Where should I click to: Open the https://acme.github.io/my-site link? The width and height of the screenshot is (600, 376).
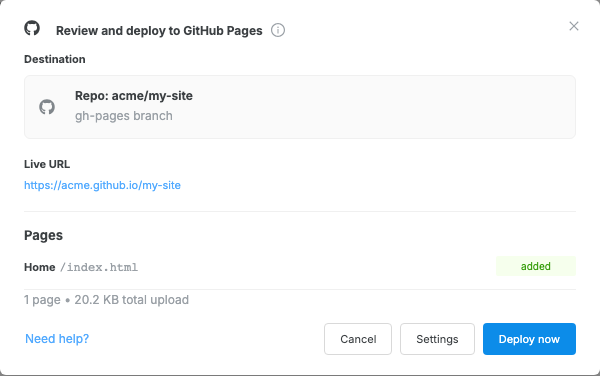102,185
